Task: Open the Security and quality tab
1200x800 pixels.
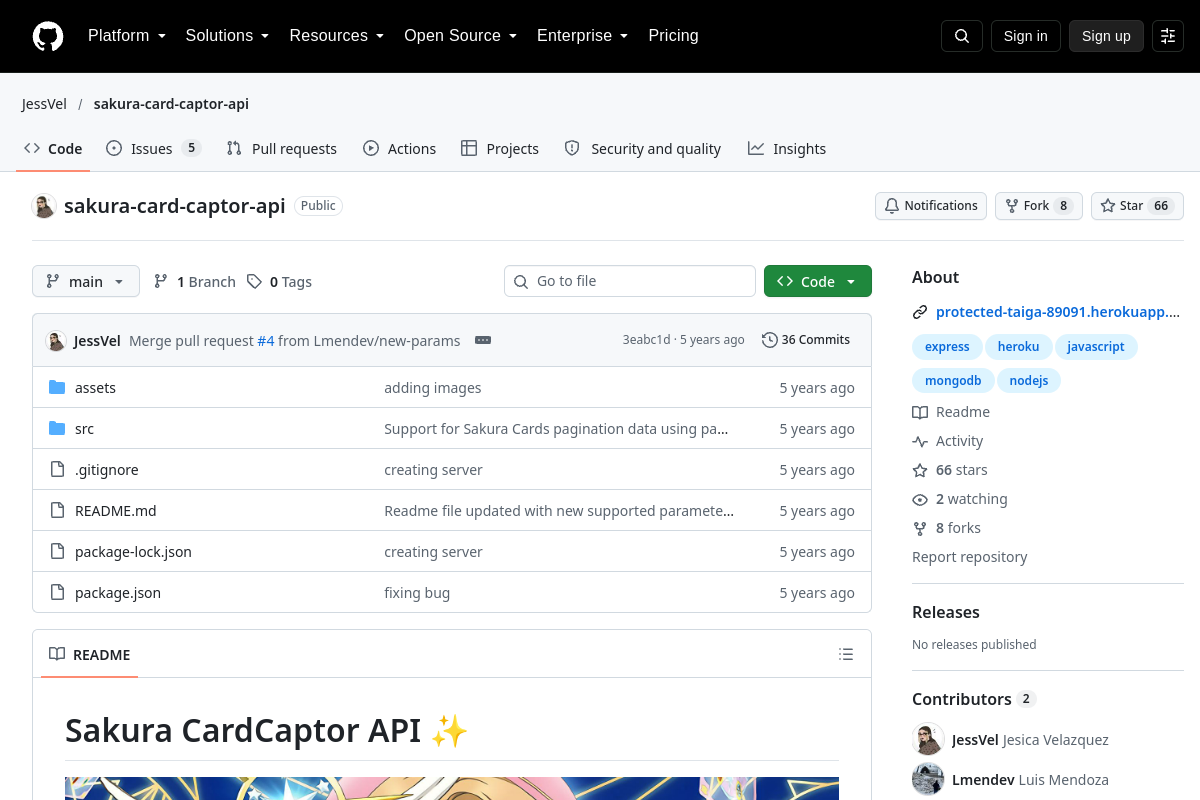Action: [x=643, y=149]
